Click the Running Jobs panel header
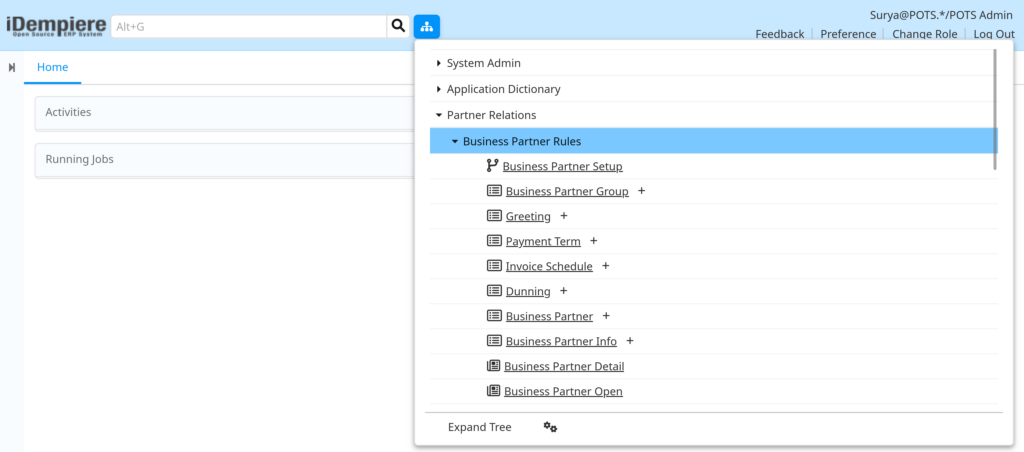This screenshot has width=1024, height=452. coord(224,159)
